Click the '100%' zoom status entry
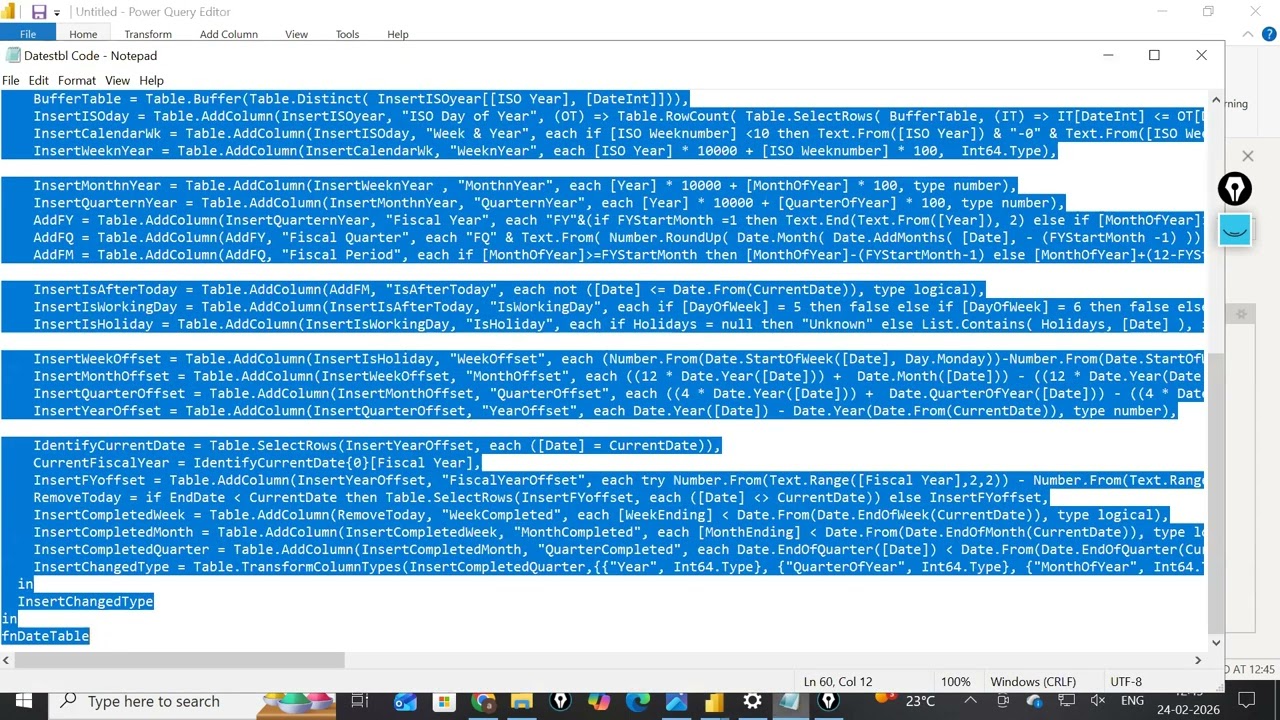Viewport: 1280px width, 720px height. tap(955, 682)
